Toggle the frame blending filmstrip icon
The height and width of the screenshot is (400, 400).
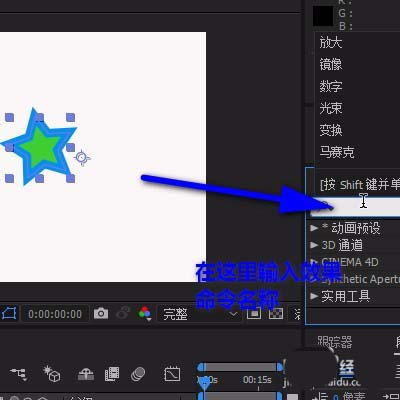(112, 374)
